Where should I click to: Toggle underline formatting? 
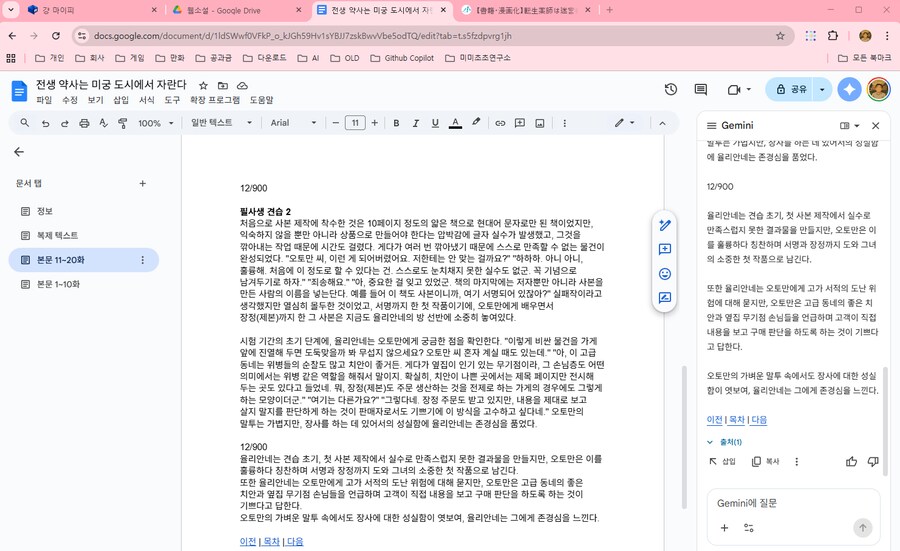point(435,123)
